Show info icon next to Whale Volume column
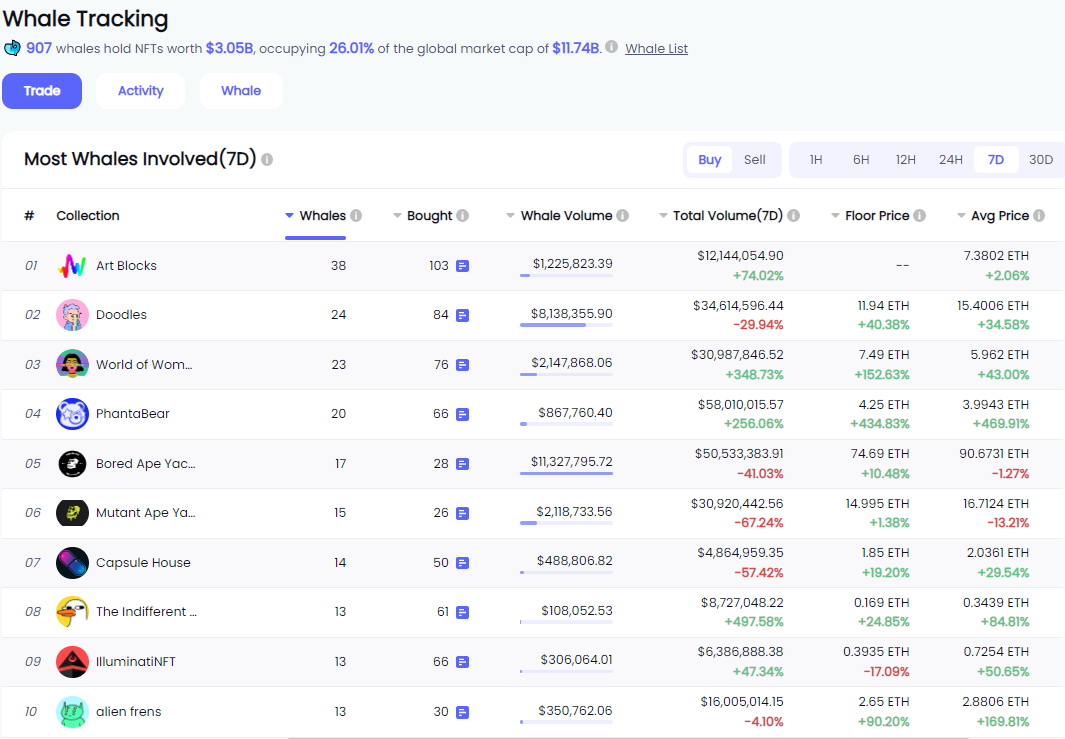The width and height of the screenshot is (1065, 739). tap(622, 215)
